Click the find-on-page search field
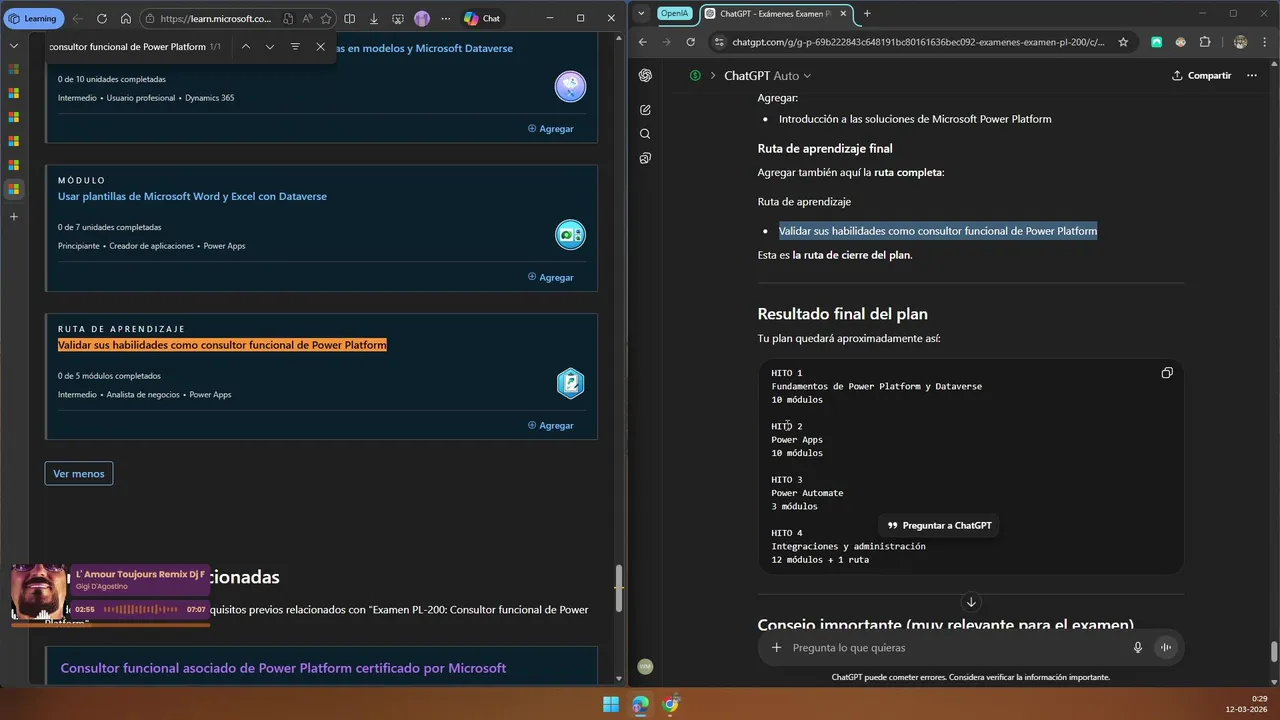The height and width of the screenshot is (720, 1280). [127, 47]
